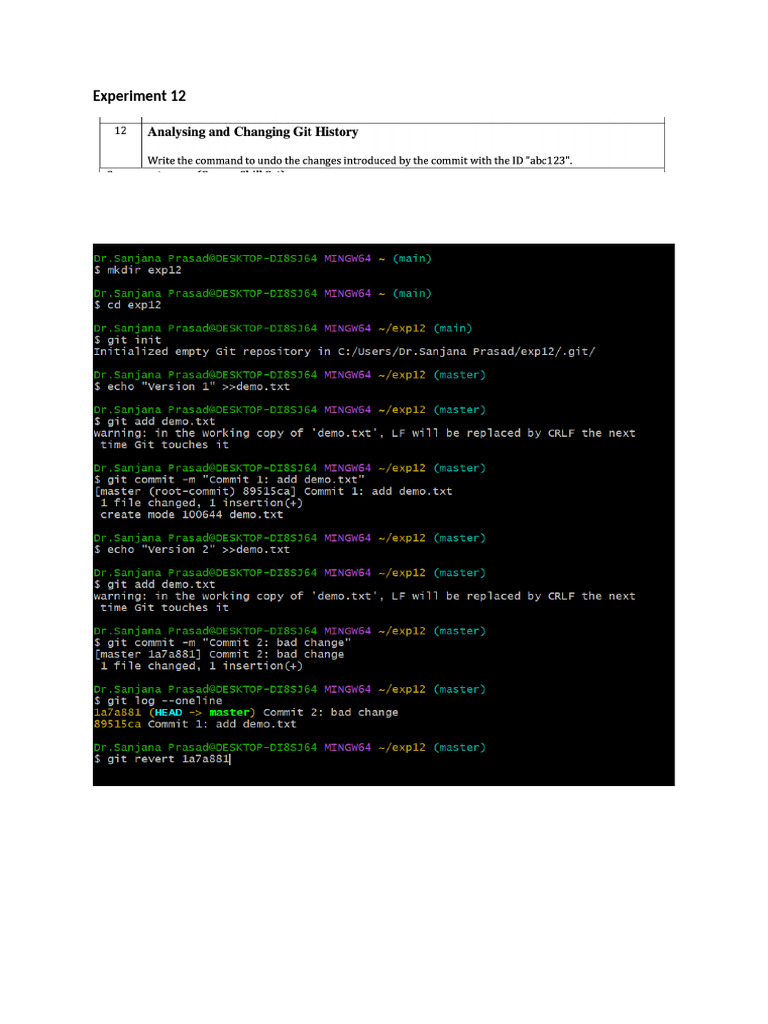This screenshot has width=768, height=1024.
Task: Select the "[master 1a7a881] Commit 2: bad change" line
Action: [x=219, y=655]
